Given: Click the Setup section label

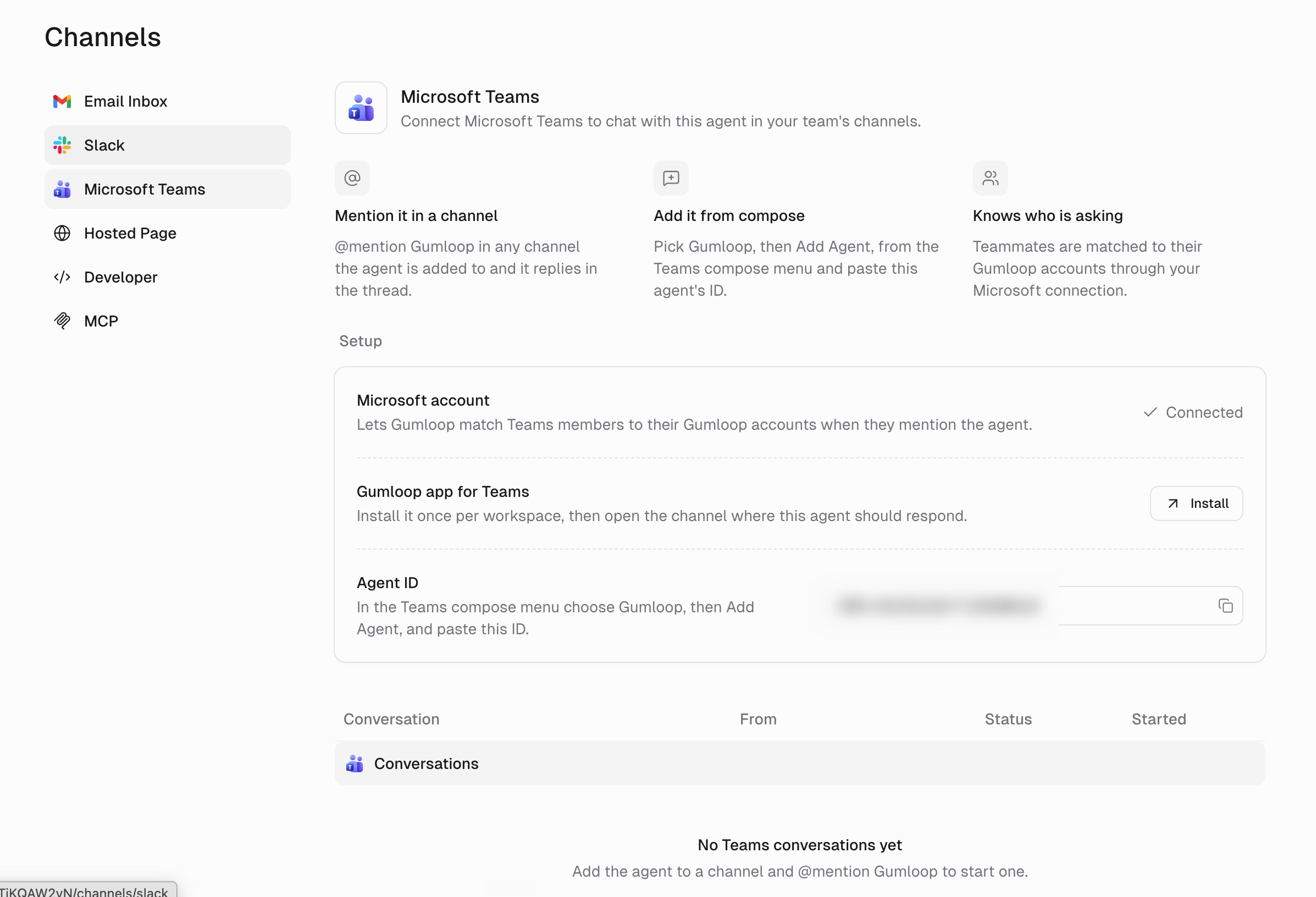Looking at the screenshot, I should pyautogui.click(x=361, y=341).
